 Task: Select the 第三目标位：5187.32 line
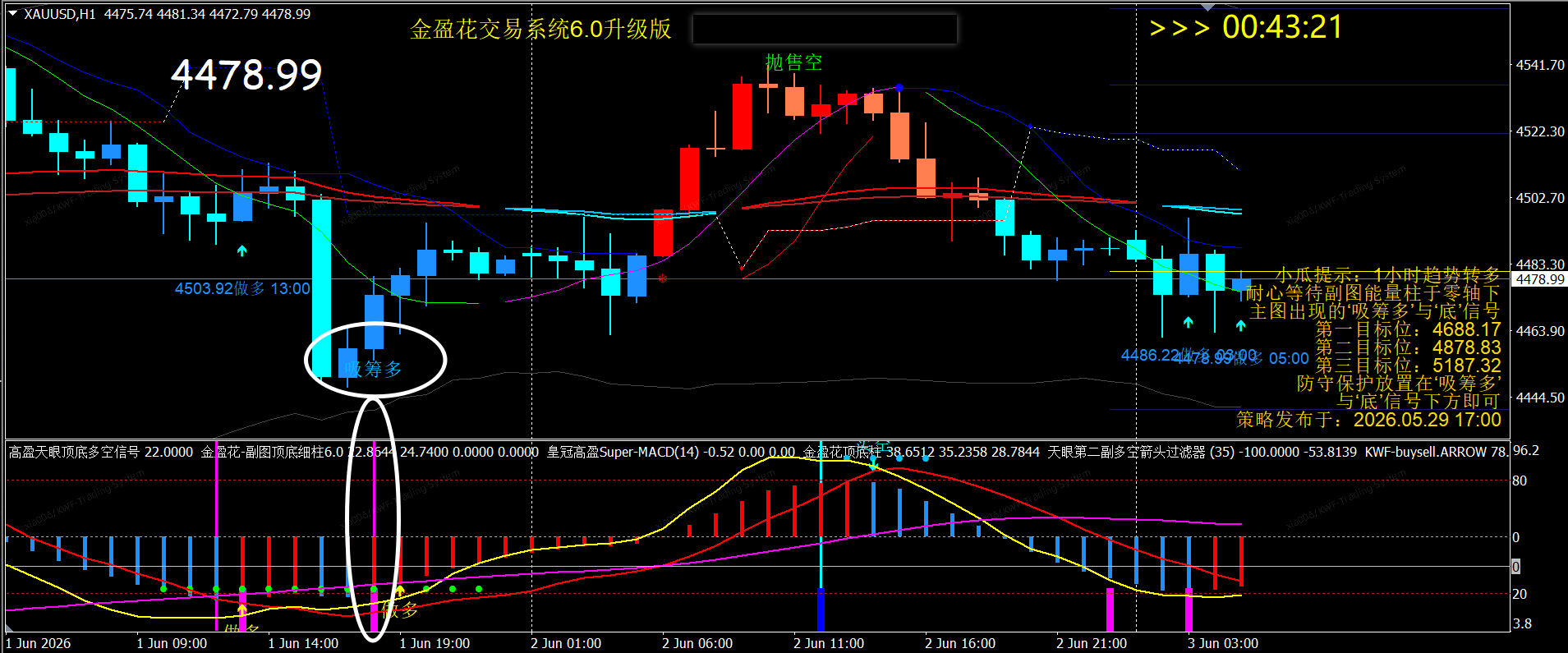[x=1408, y=366]
